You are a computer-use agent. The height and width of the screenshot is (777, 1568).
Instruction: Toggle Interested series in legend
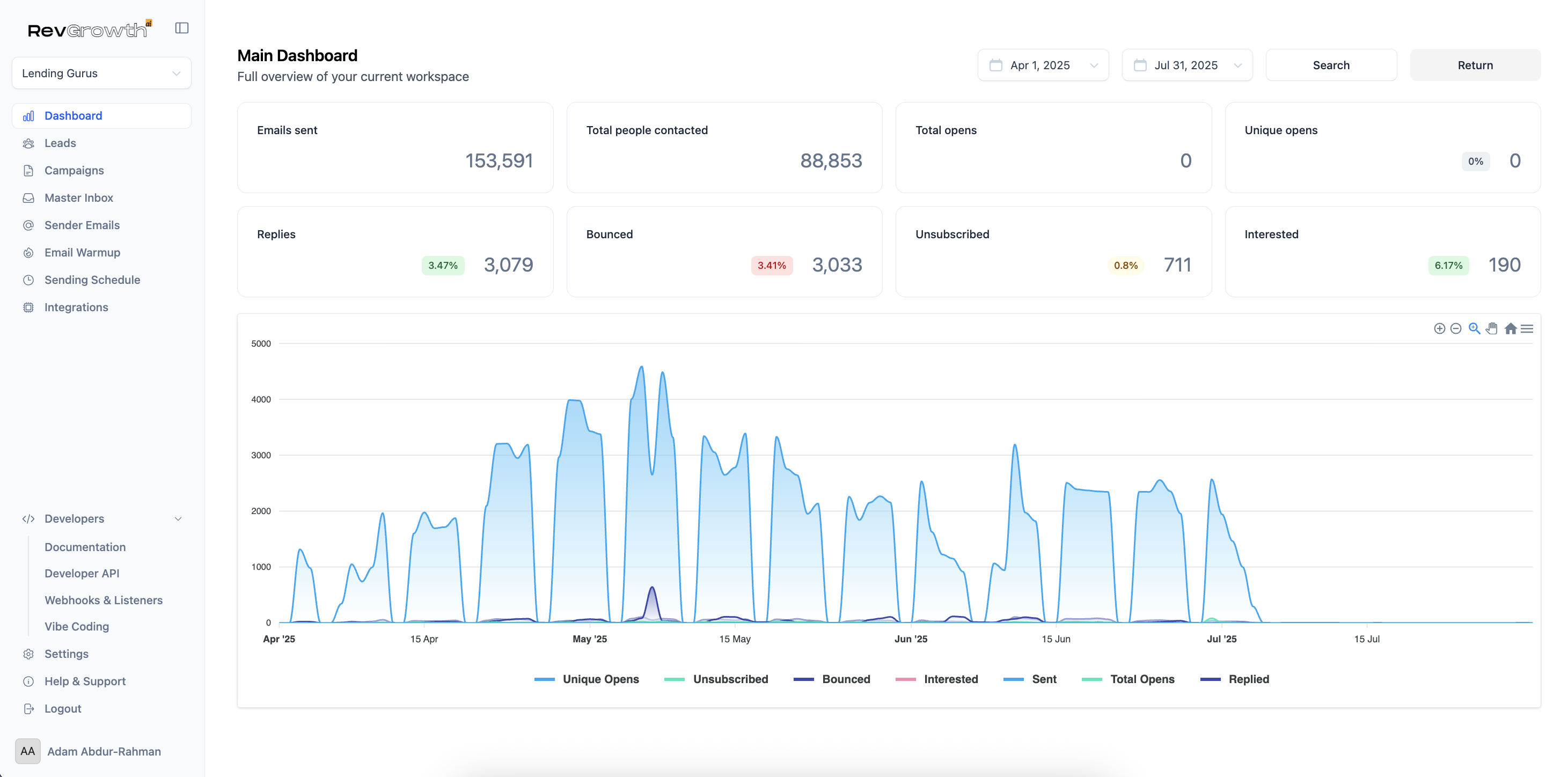(936, 680)
